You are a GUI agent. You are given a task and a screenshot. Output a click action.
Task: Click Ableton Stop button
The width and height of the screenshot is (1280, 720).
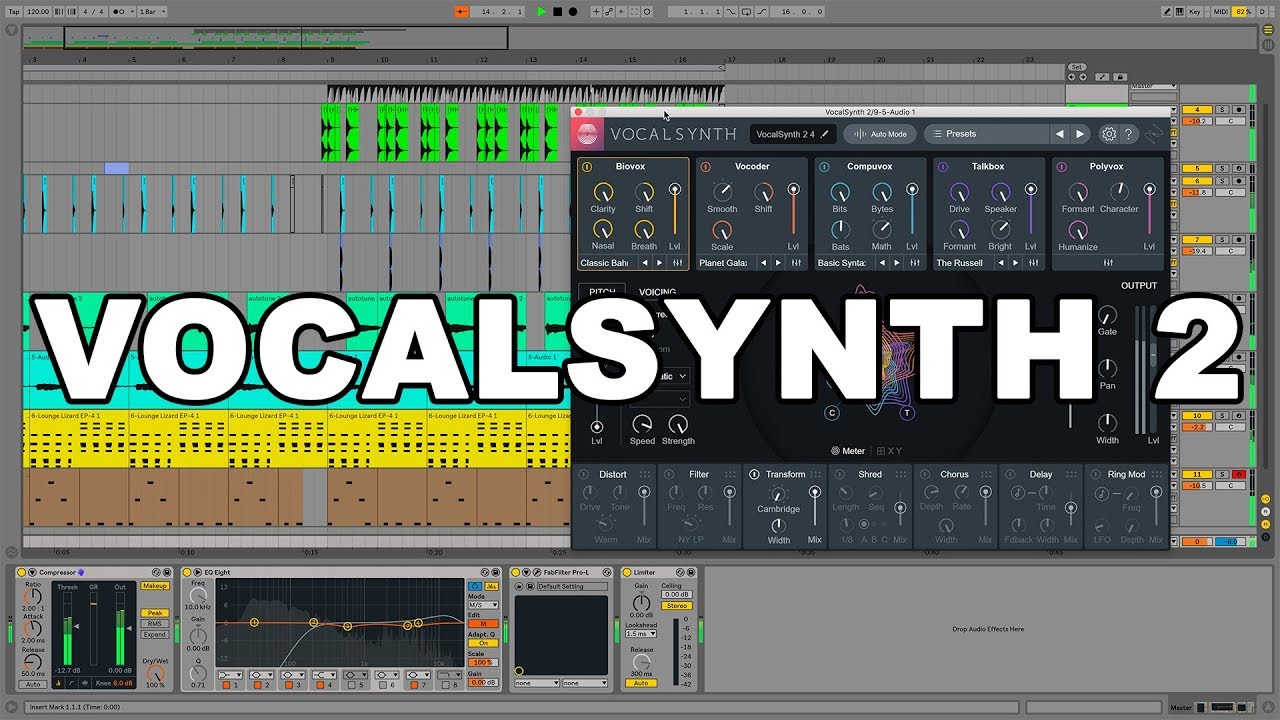pos(557,11)
